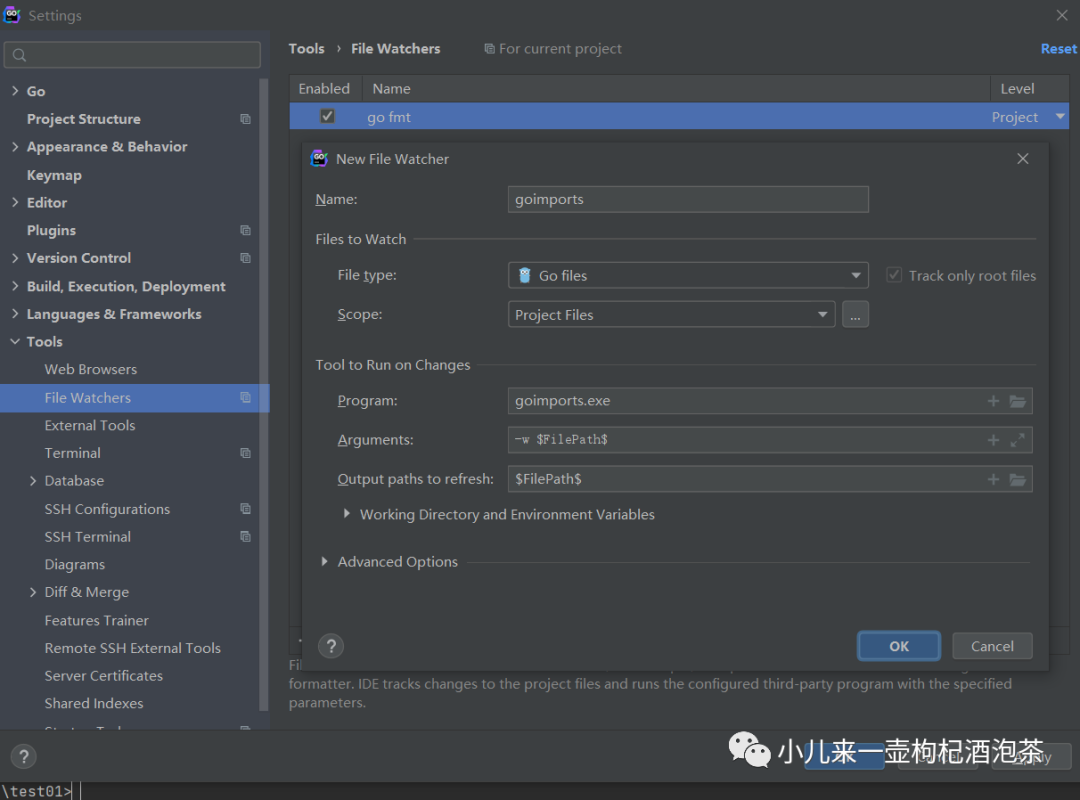The image size is (1080, 800).
Task: Click project-level icon beside Version Control
Action: 245,258
